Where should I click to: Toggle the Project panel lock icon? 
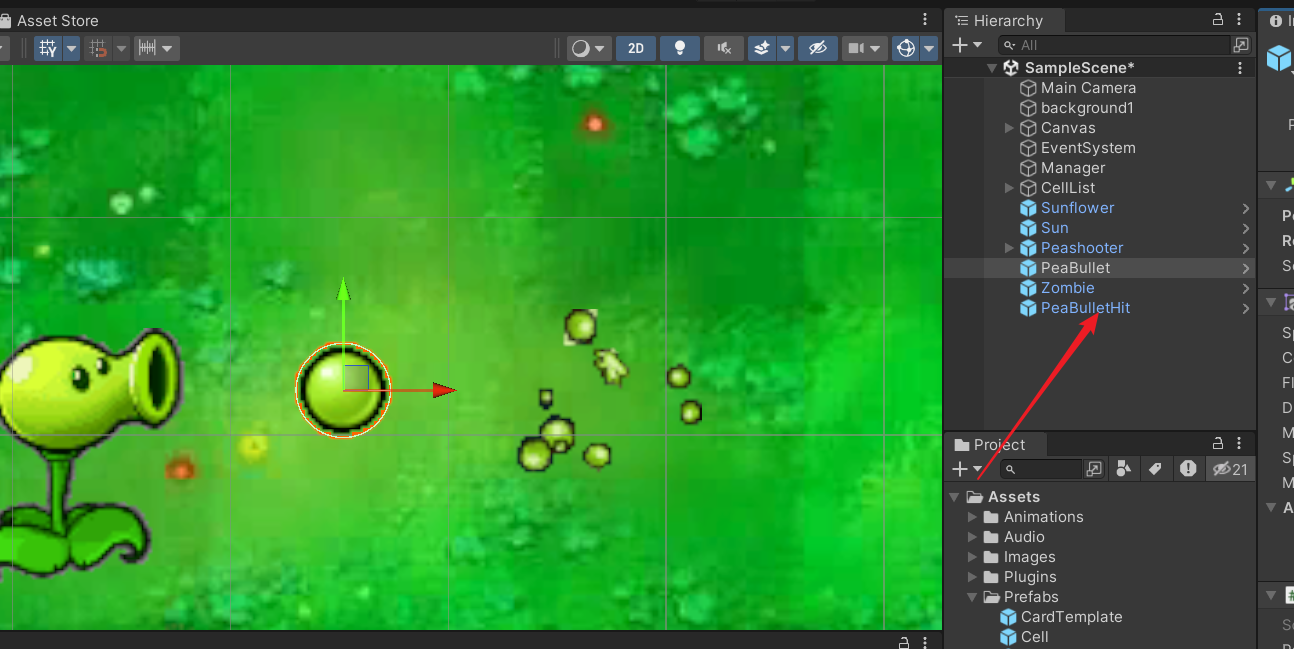point(1218,444)
